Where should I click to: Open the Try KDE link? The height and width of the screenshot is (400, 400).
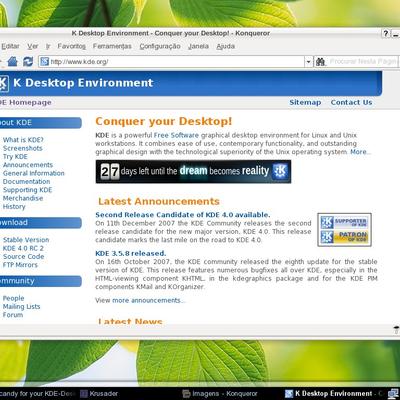(15, 157)
